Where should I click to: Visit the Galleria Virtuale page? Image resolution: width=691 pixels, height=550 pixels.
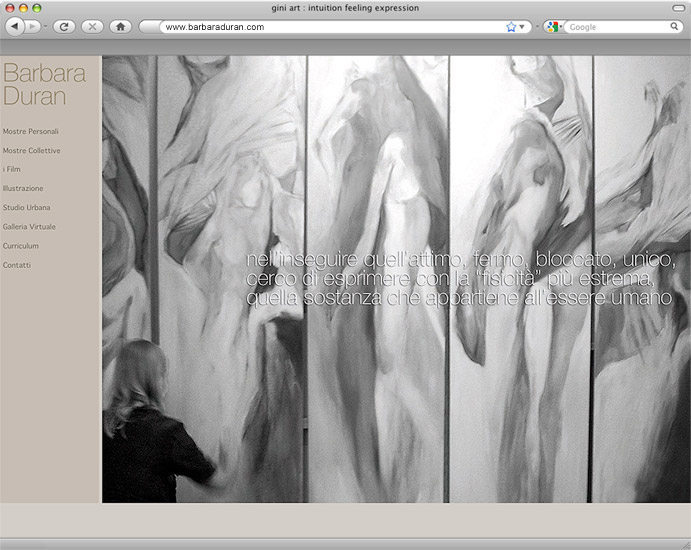(x=30, y=226)
